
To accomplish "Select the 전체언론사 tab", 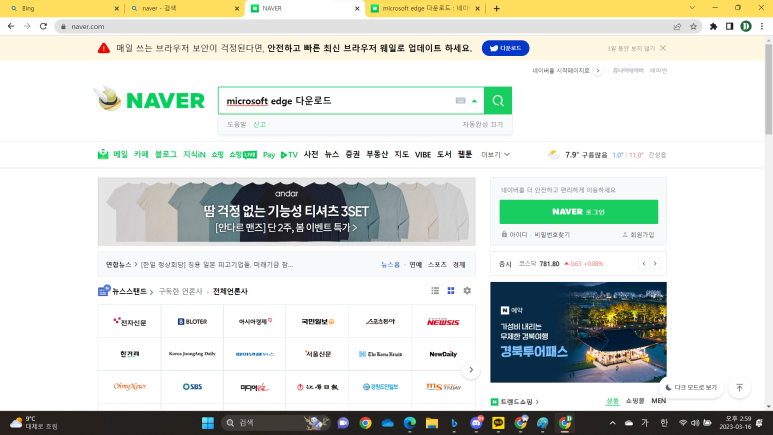I will [230, 291].
